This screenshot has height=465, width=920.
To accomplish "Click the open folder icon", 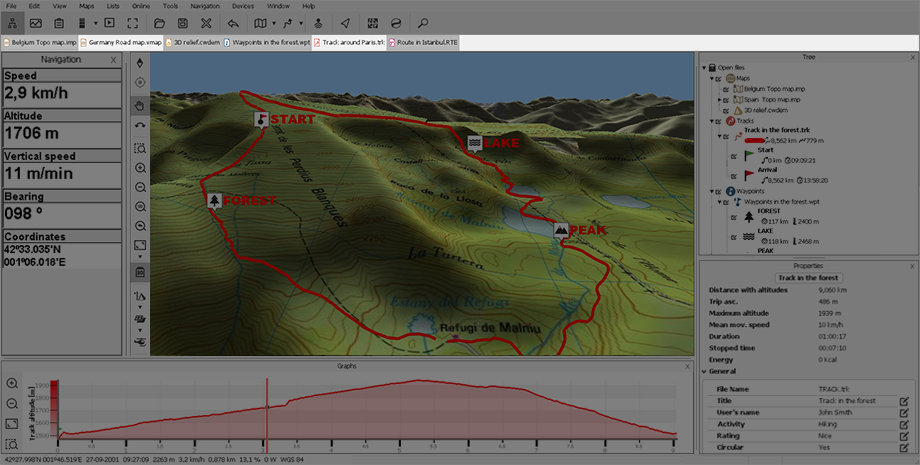I will click(x=158, y=22).
